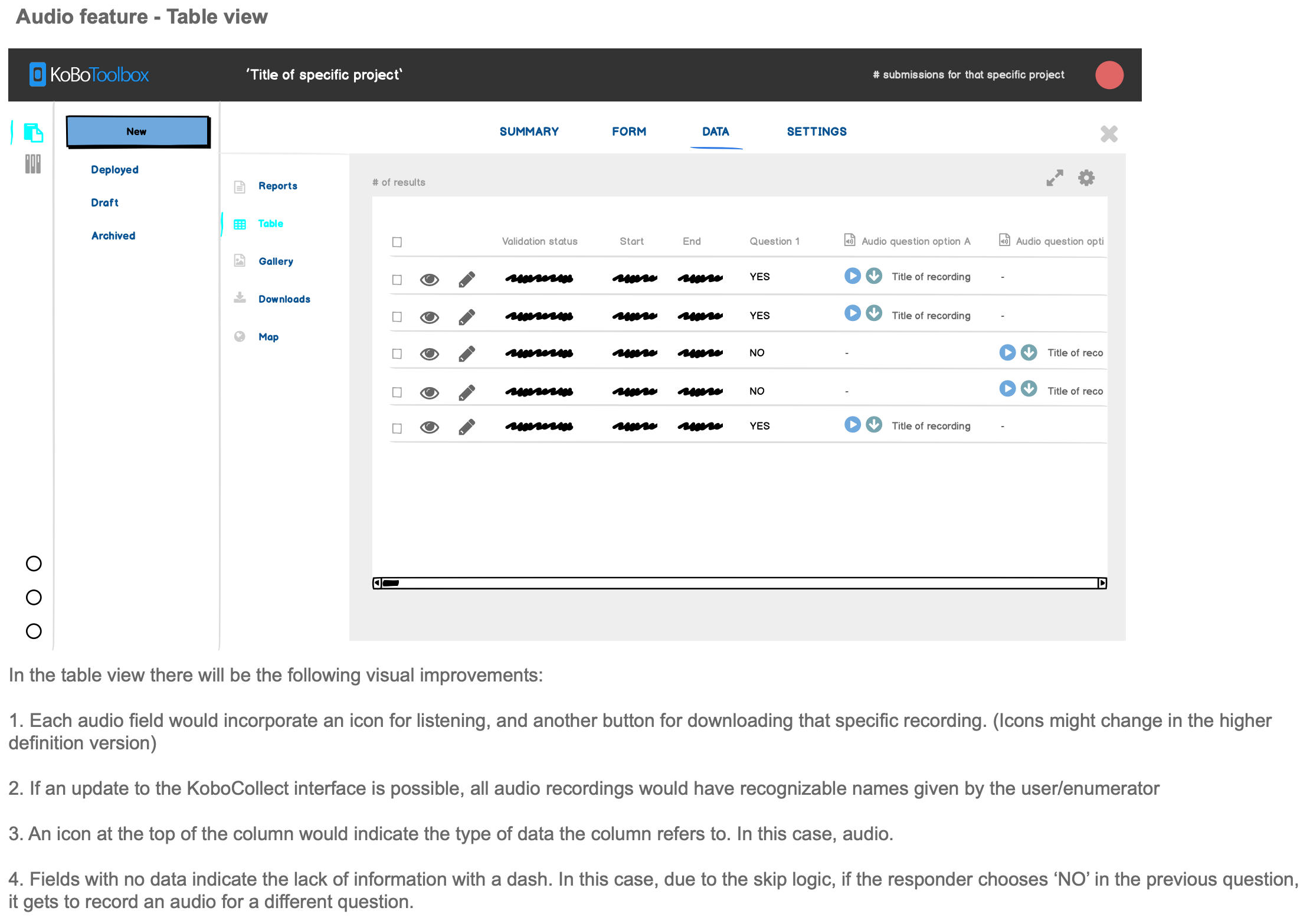Switch to the DATA tab

pyautogui.click(x=716, y=131)
